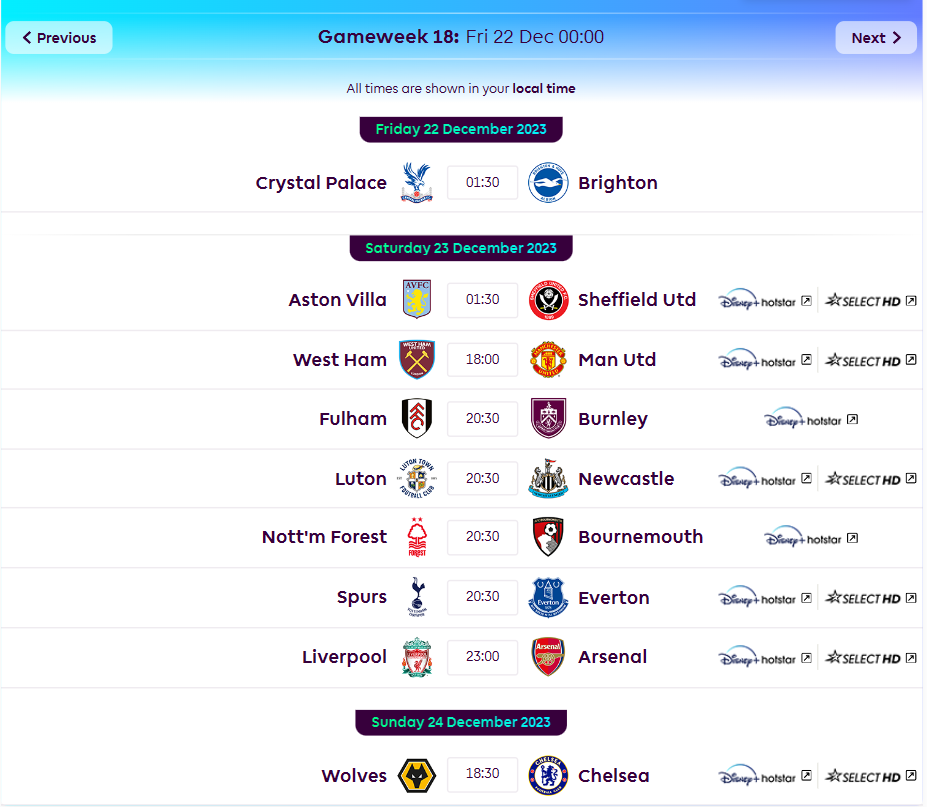
Task: Click the Sheffield Utd team name
Action: [637, 300]
